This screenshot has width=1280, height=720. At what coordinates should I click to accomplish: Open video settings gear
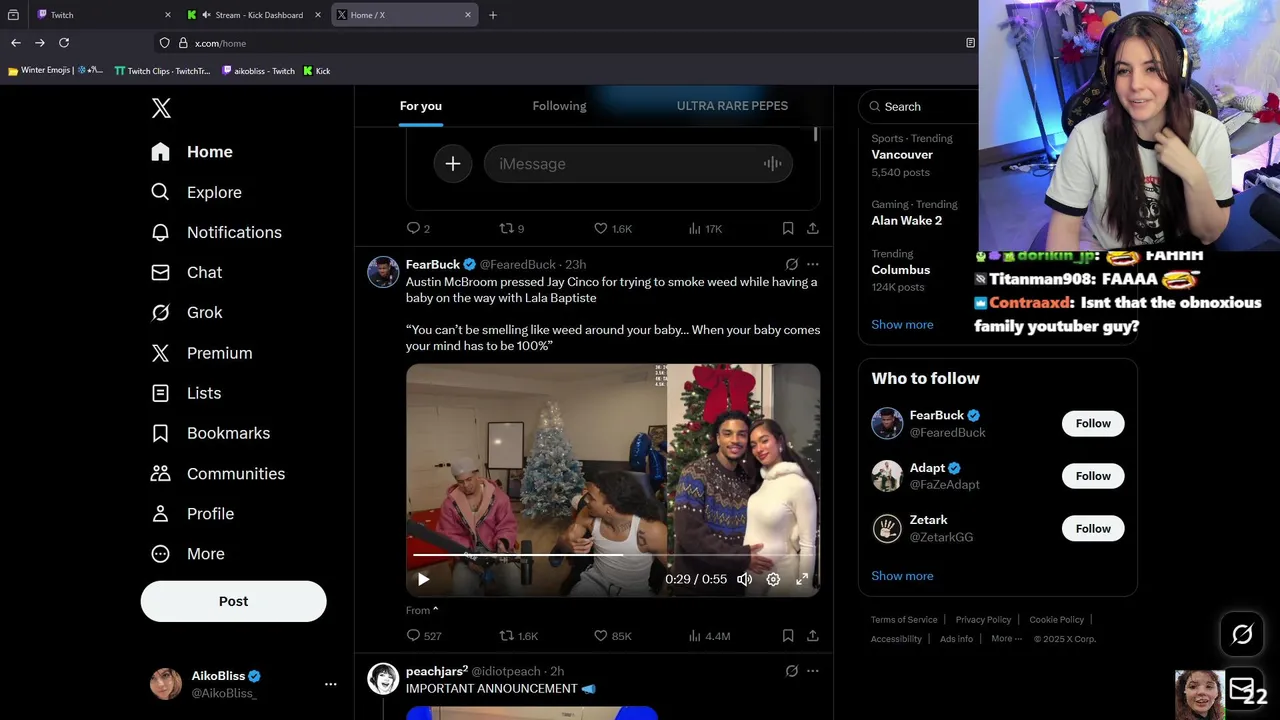(x=773, y=579)
